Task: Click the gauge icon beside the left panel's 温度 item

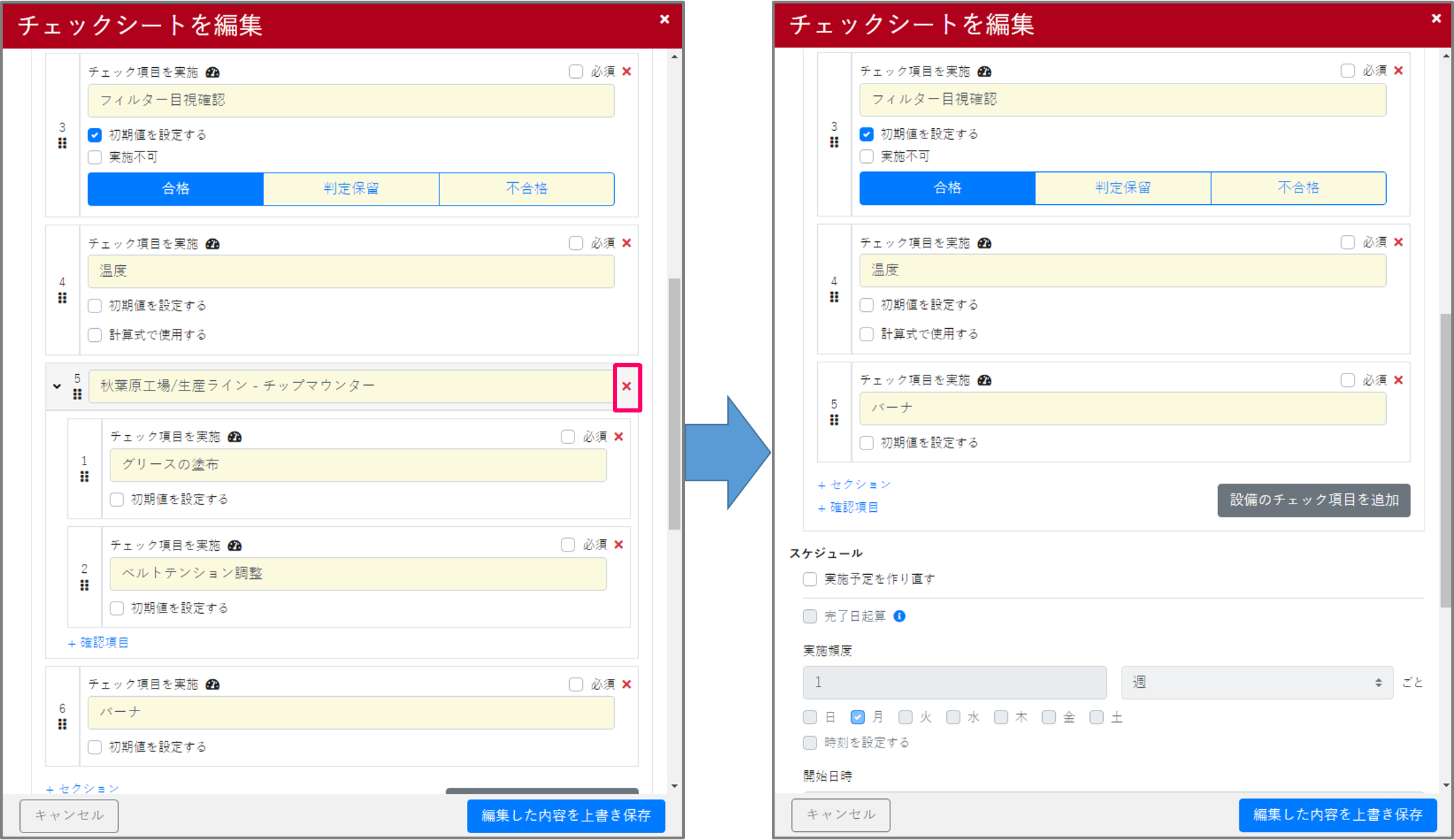Action: [213, 244]
